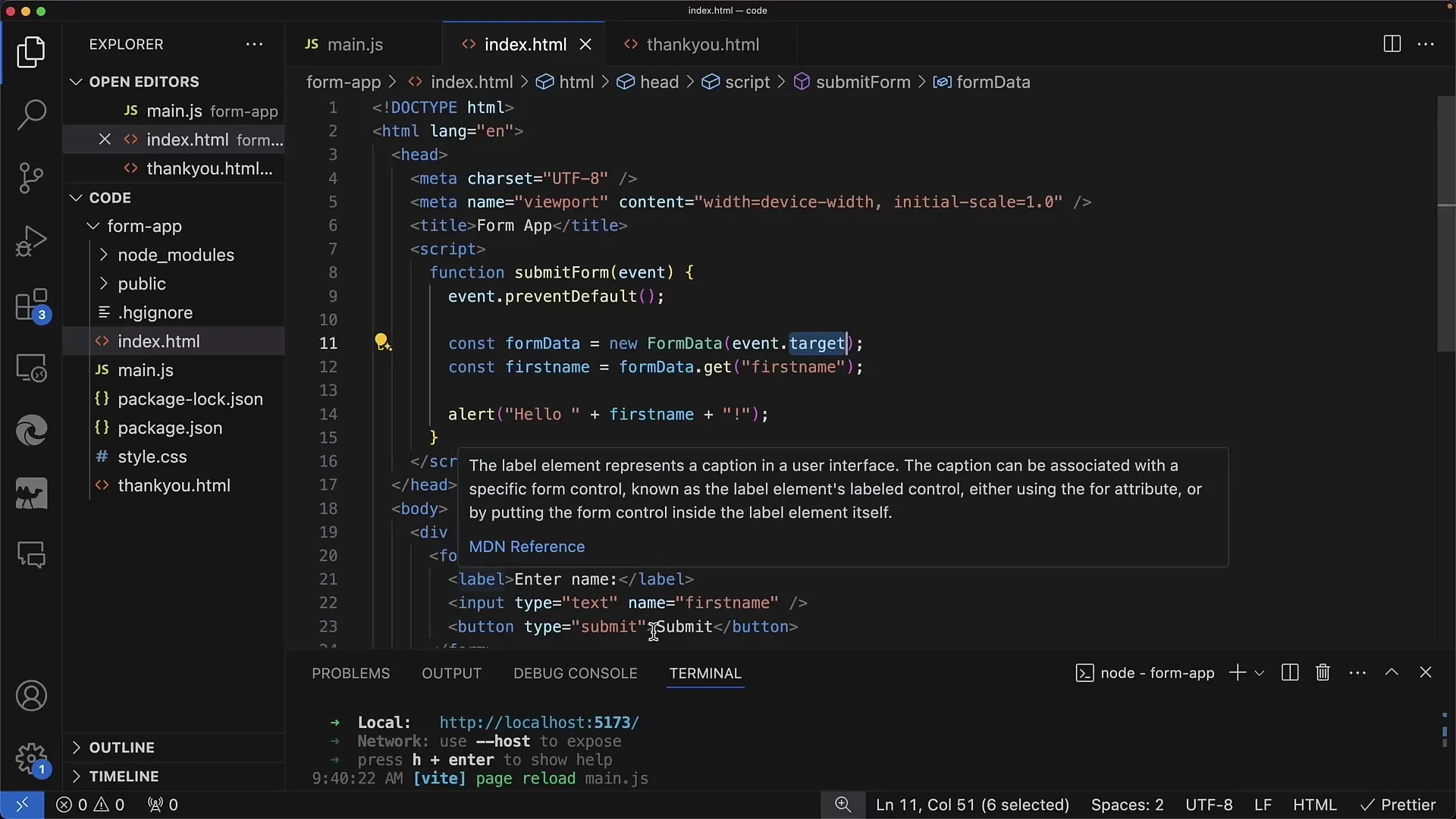Open terminal panel more actions ellipsis

pyautogui.click(x=1357, y=673)
